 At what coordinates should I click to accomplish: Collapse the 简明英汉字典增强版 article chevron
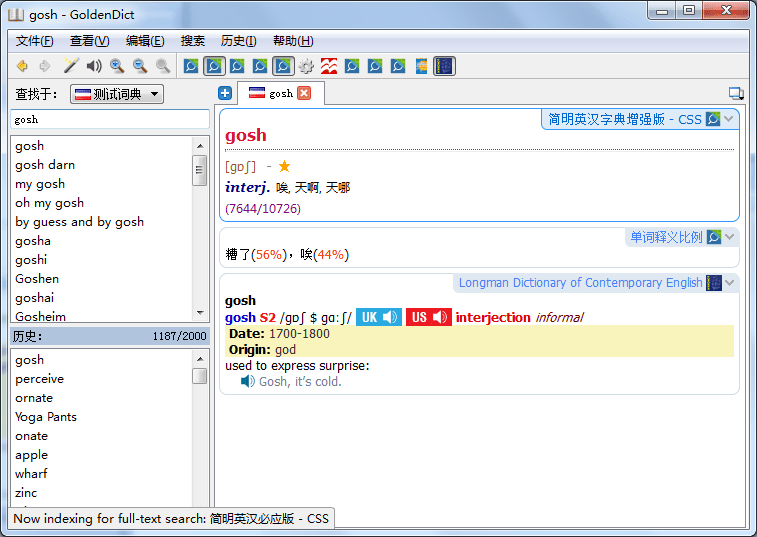[x=729, y=119]
